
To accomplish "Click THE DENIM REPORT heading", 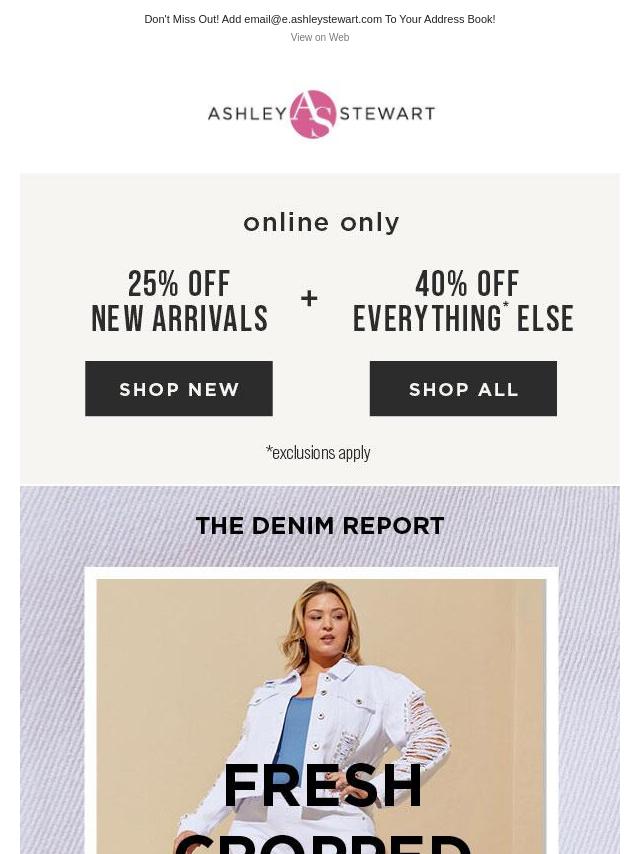I will coord(320,526).
